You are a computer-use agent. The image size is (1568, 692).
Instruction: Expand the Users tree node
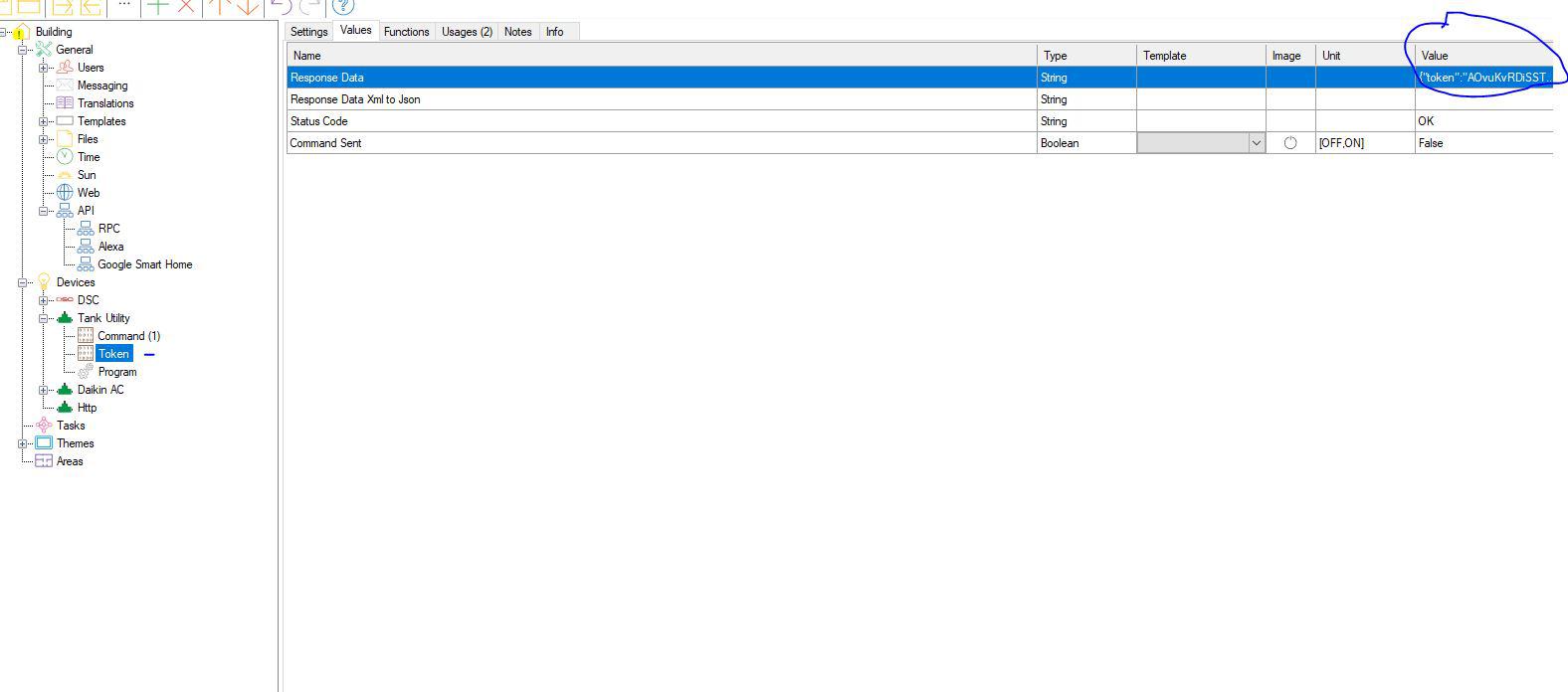tap(44, 68)
